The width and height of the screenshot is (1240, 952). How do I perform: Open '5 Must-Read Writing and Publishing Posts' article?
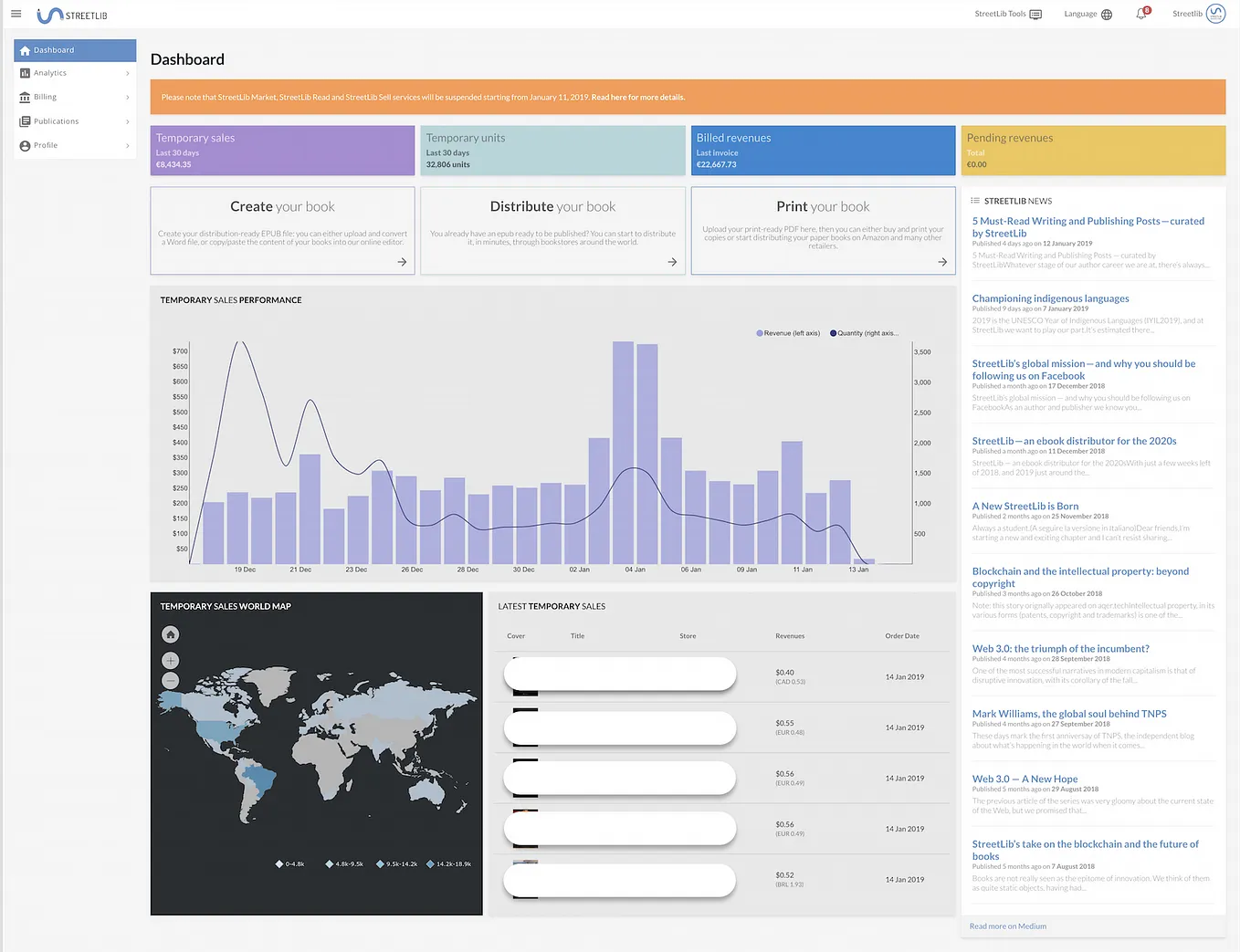click(1088, 226)
